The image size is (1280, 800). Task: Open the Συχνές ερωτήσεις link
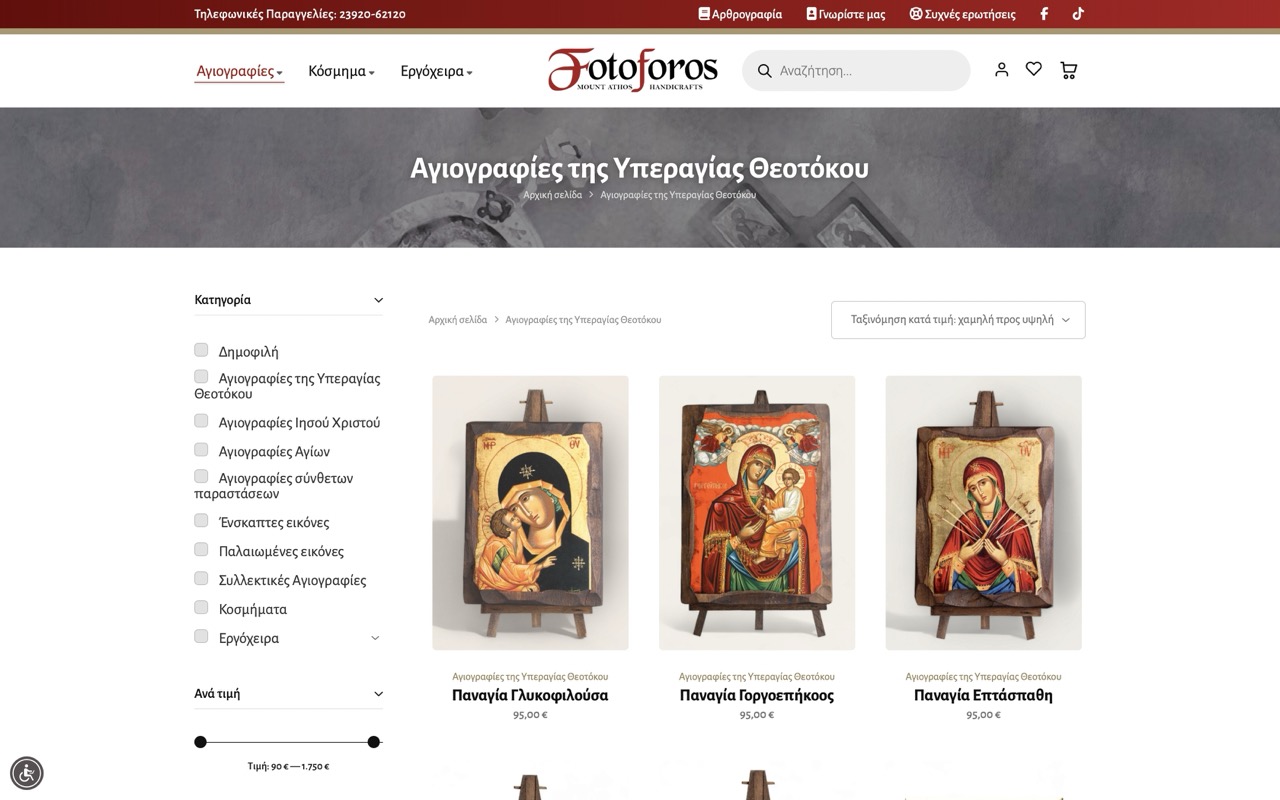pos(962,14)
